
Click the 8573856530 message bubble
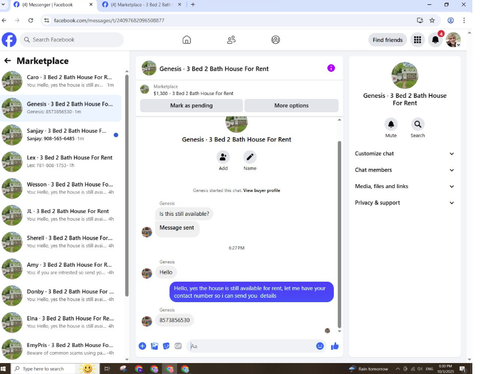[x=175, y=320]
